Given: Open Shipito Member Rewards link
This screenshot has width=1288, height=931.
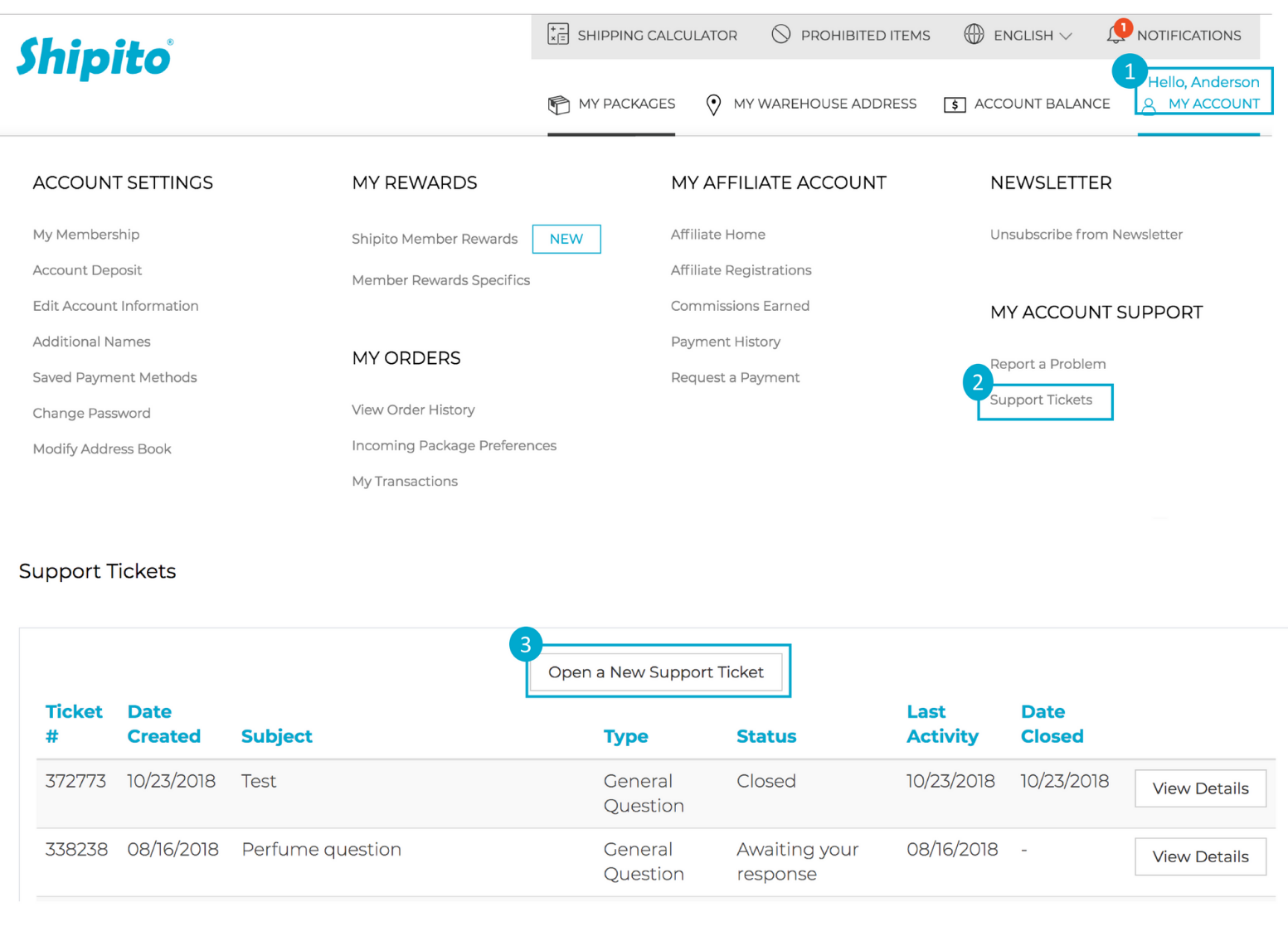Looking at the screenshot, I should [x=435, y=239].
